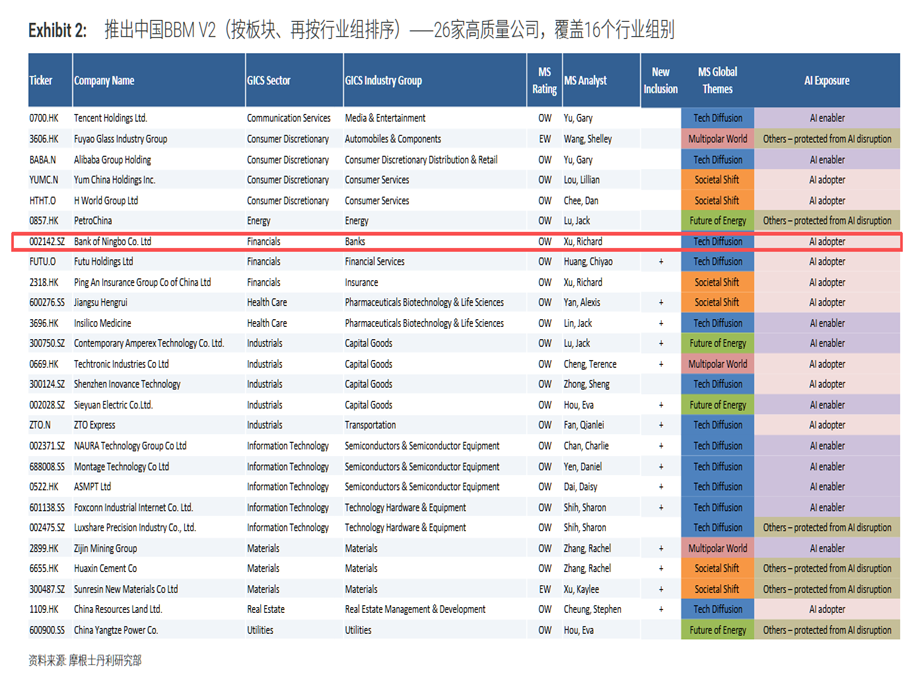This screenshot has height=686, width=918.
Task: Click the plus sign in Futu Holdings row
Action: pos(660,262)
